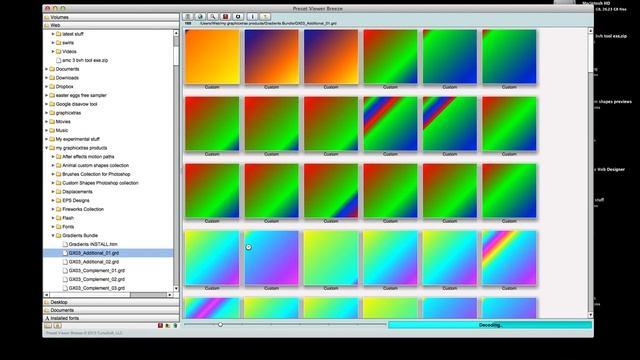640x360 pixels.
Task: Select the Displacements folder
Action: click(77, 191)
